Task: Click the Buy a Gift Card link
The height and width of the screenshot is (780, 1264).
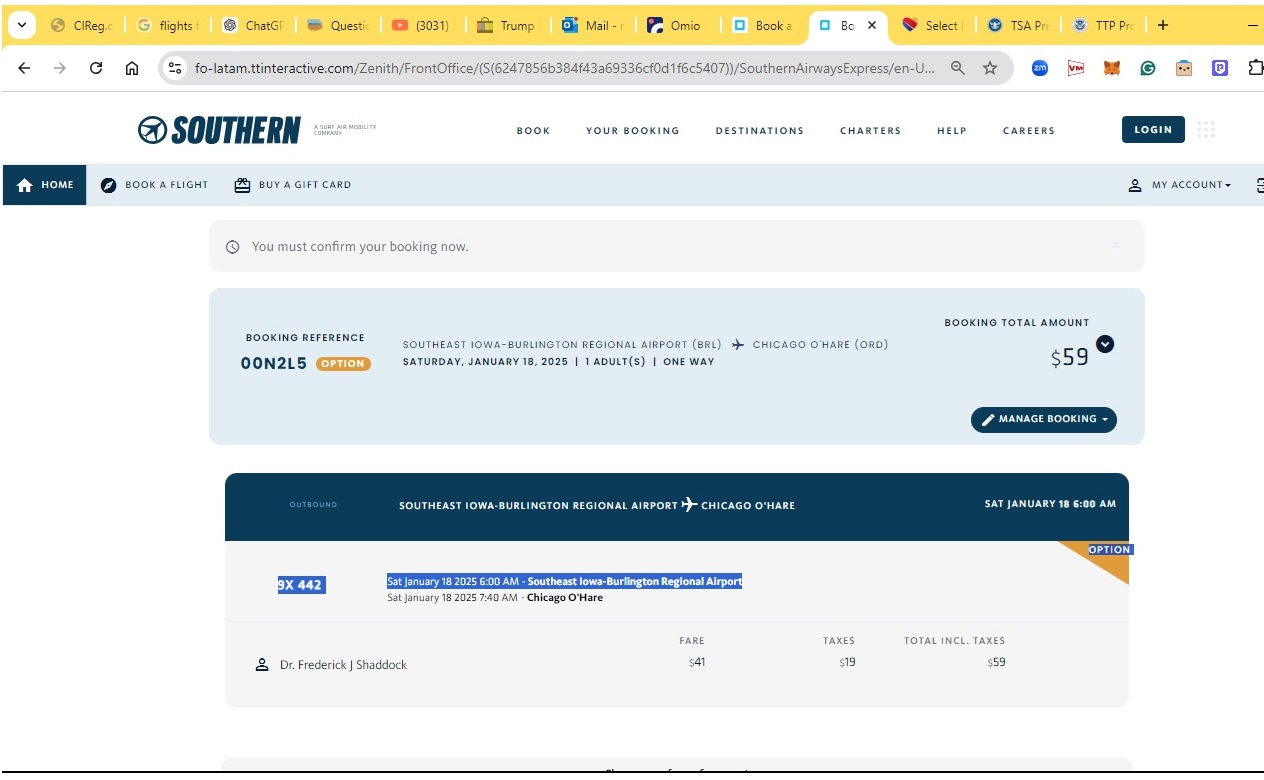Action: tap(293, 185)
